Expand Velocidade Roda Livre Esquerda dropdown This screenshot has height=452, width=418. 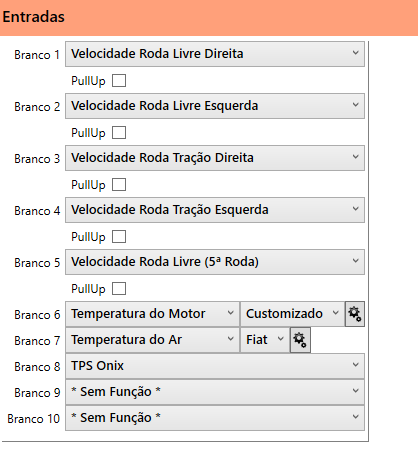[215, 106]
